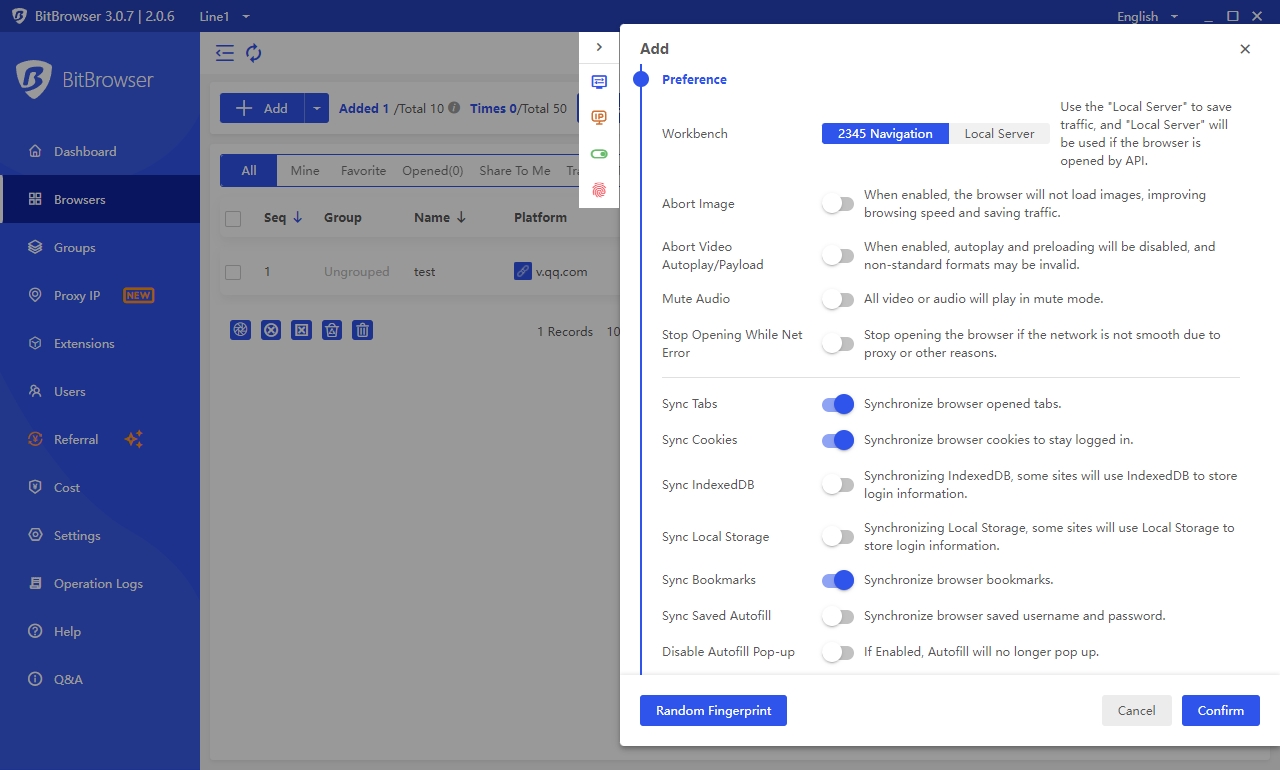Click the BitBrowser shield logo in sidebar

pyautogui.click(x=33, y=80)
